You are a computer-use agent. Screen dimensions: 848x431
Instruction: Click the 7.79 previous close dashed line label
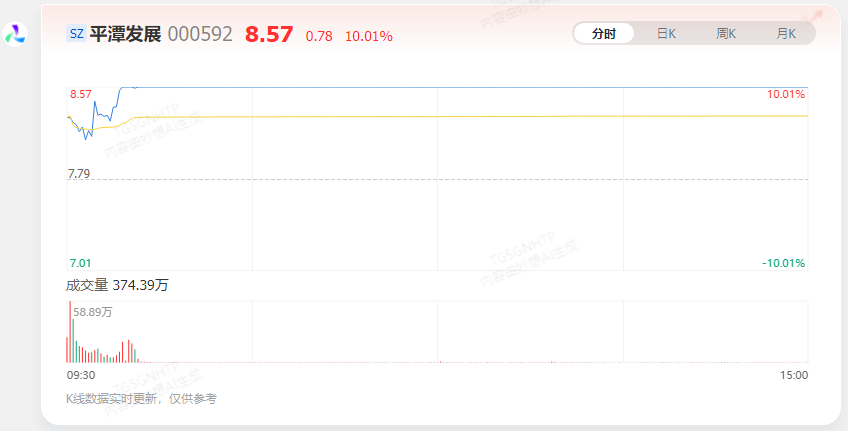pos(79,174)
